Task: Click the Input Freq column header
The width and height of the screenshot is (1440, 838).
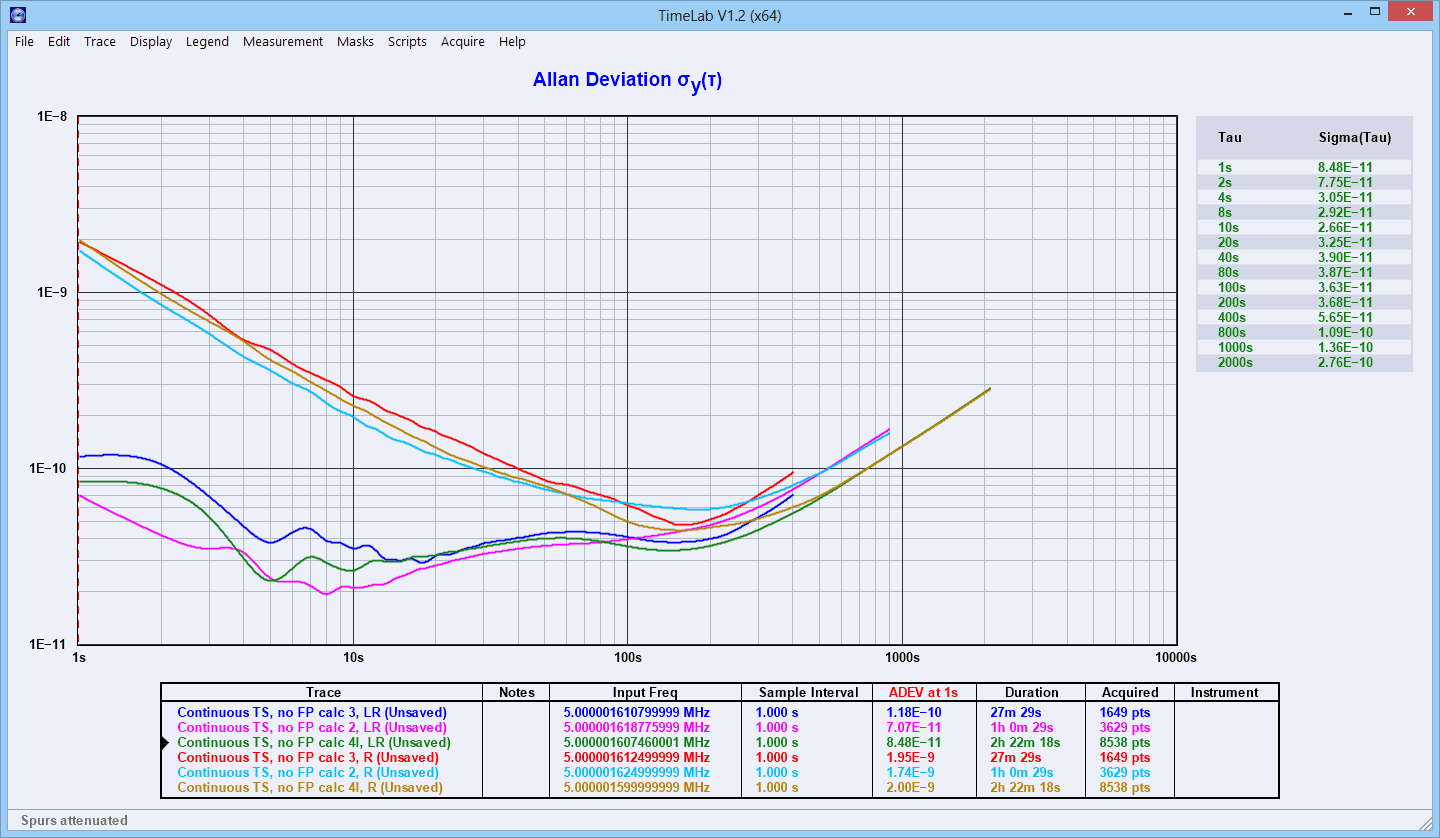Action: coord(645,692)
